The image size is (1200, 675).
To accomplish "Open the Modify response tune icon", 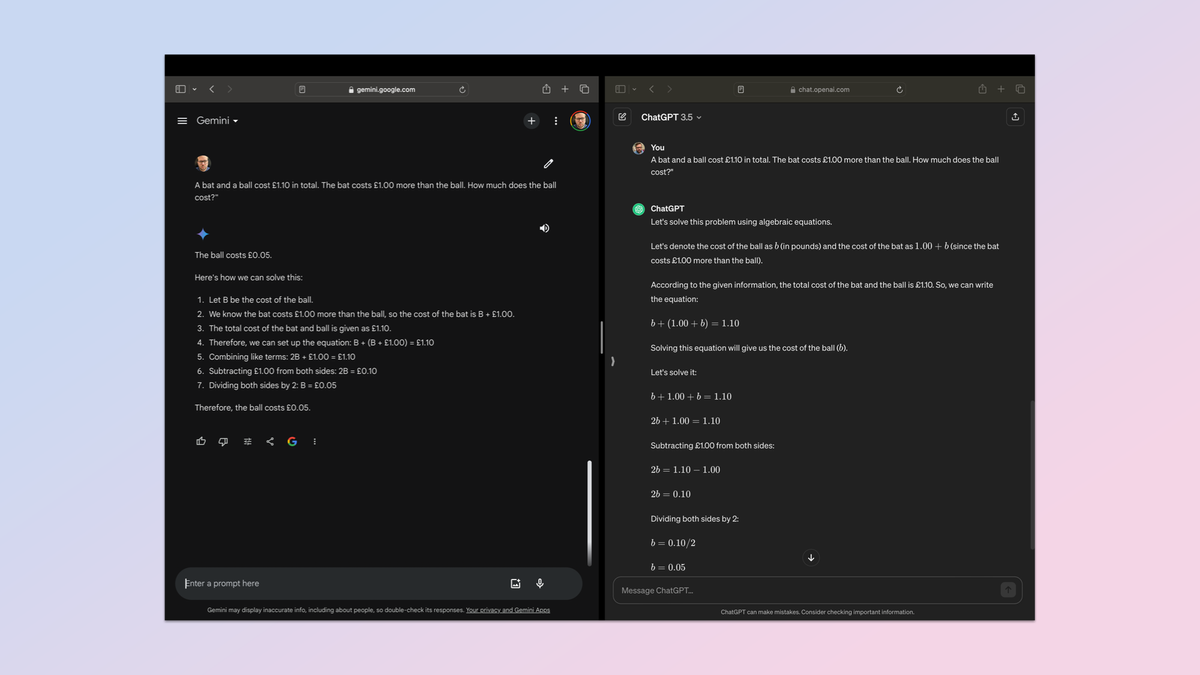I will (x=246, y=441).
